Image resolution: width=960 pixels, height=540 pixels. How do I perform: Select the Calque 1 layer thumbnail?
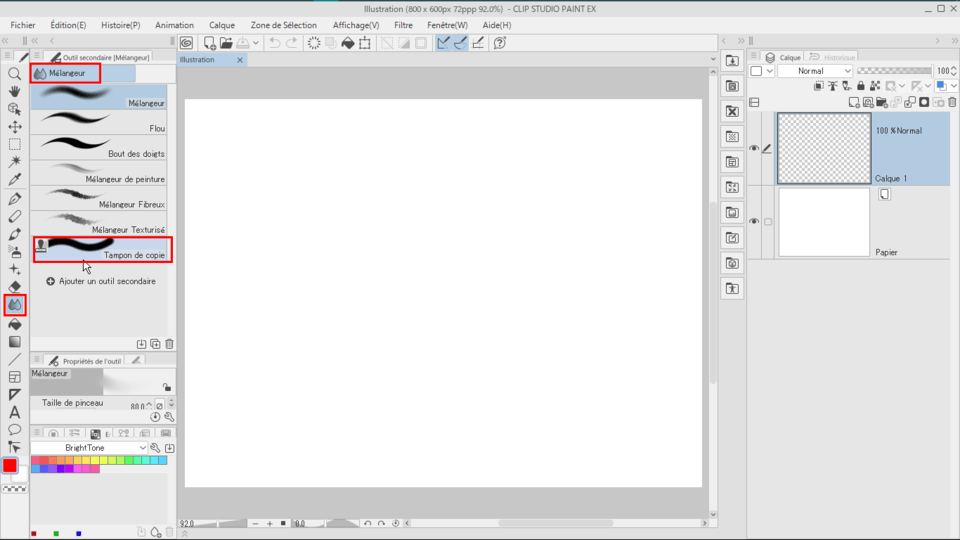[x=824, y=148]
